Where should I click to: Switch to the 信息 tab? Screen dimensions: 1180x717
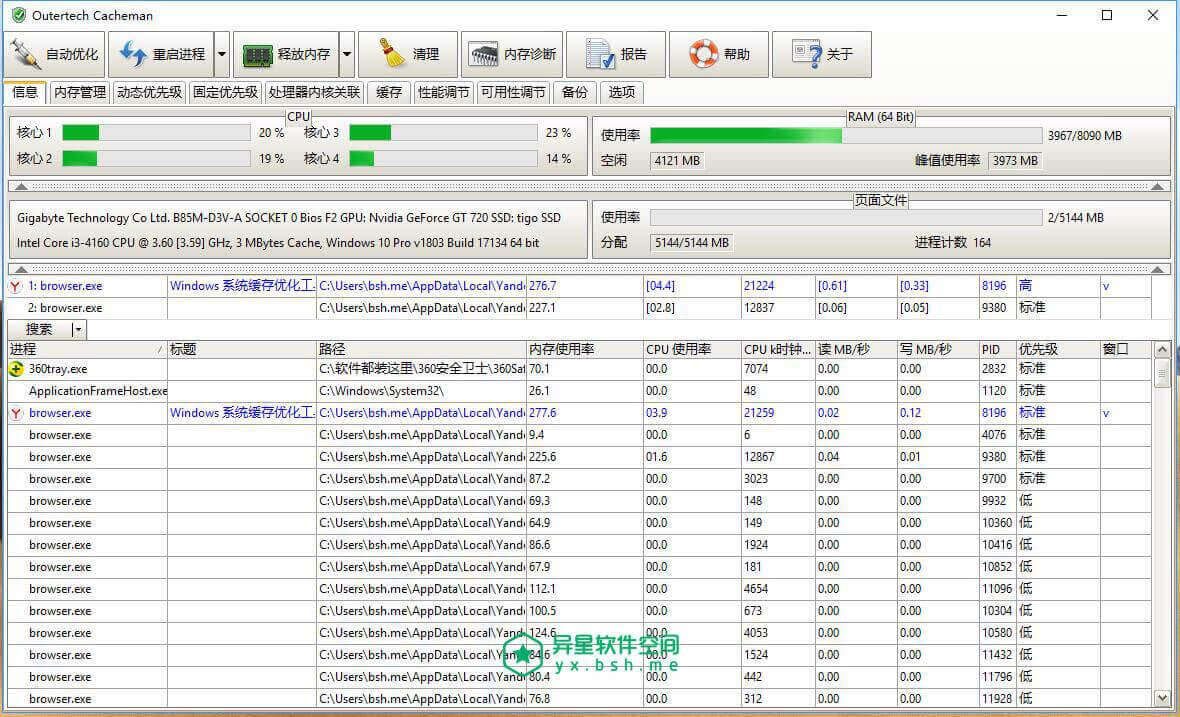point(25,92)
